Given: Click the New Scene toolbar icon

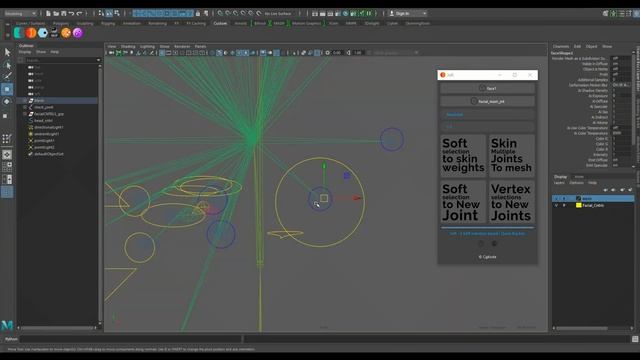Looking at the screenshot, I should pyautogui.click(x=48, y=13).
